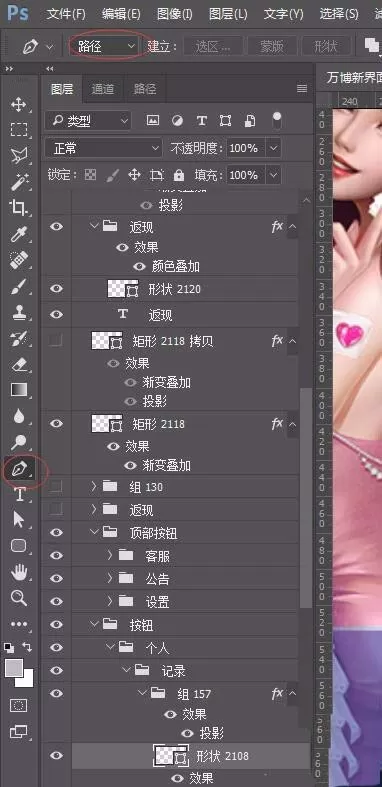
Task: Filter layers by adjustment type
Action: coord(177,120)
